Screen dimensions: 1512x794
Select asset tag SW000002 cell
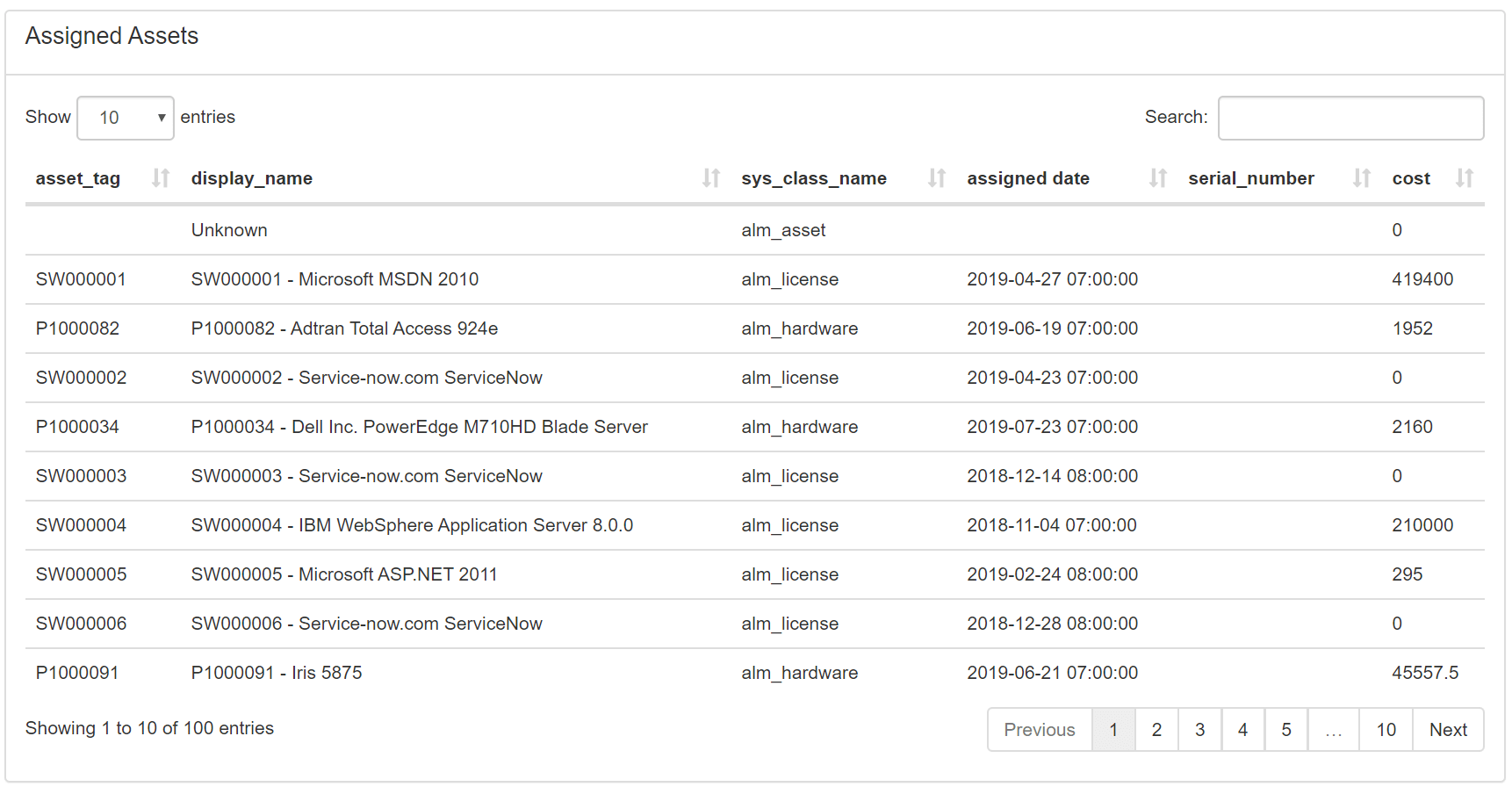81,378
